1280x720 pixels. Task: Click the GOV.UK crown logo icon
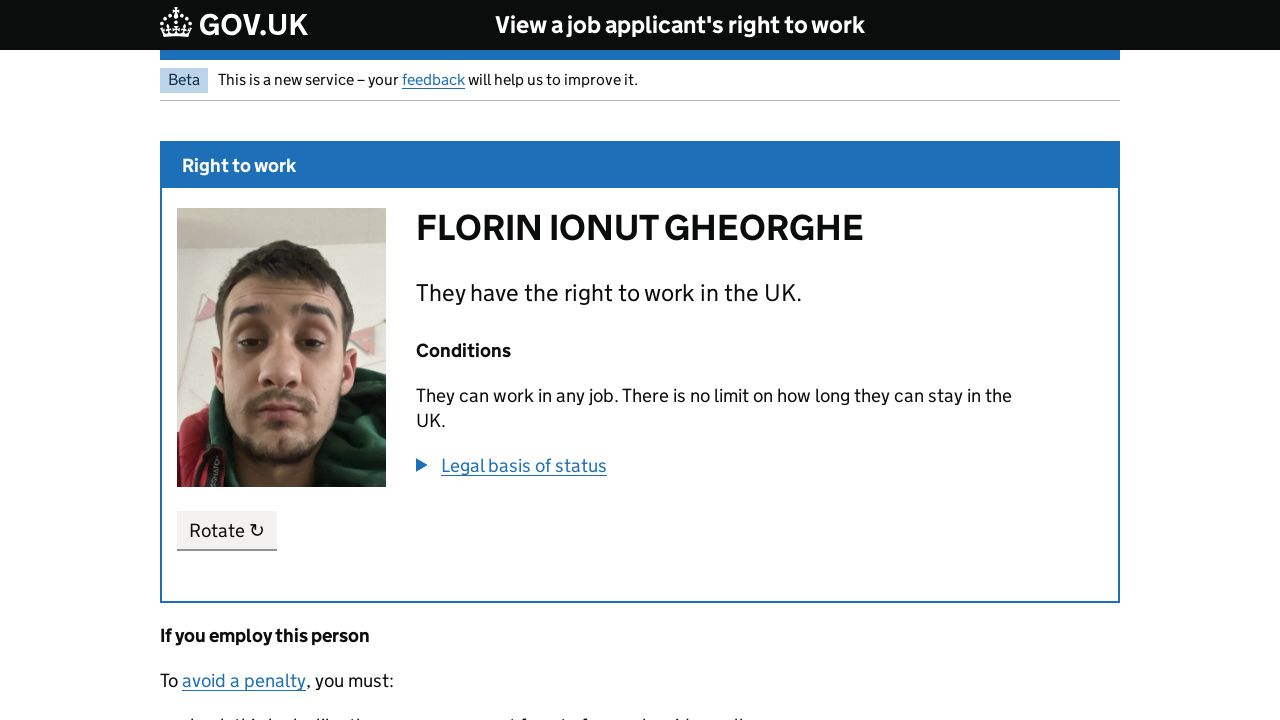pos(176,23)
